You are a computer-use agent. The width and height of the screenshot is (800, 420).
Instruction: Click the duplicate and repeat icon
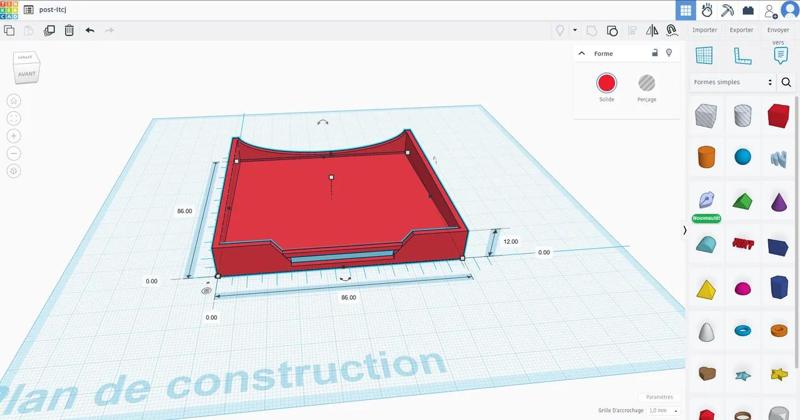point(49,31)
